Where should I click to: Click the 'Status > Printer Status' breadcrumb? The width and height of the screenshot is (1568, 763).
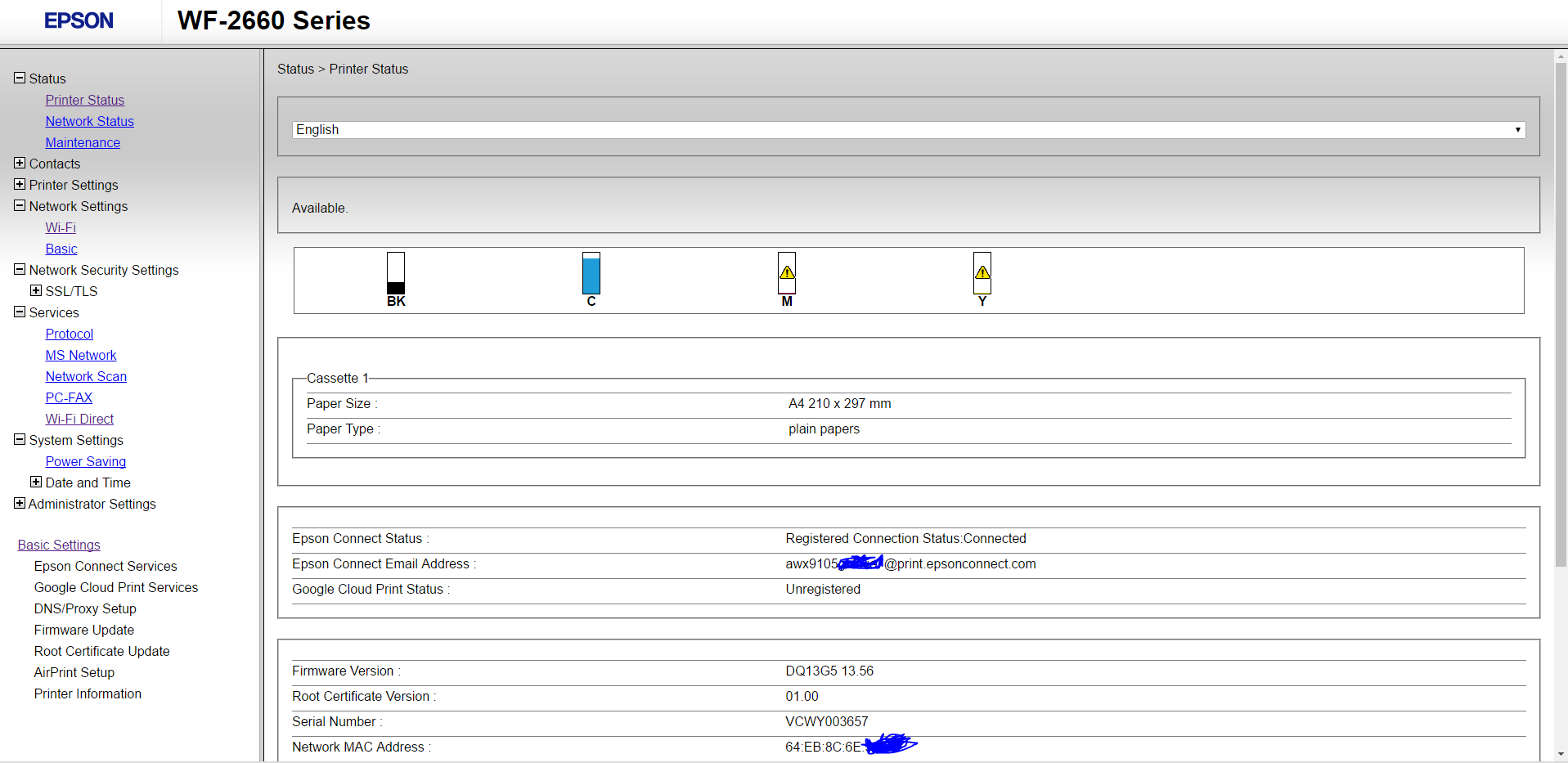[343, 69]
